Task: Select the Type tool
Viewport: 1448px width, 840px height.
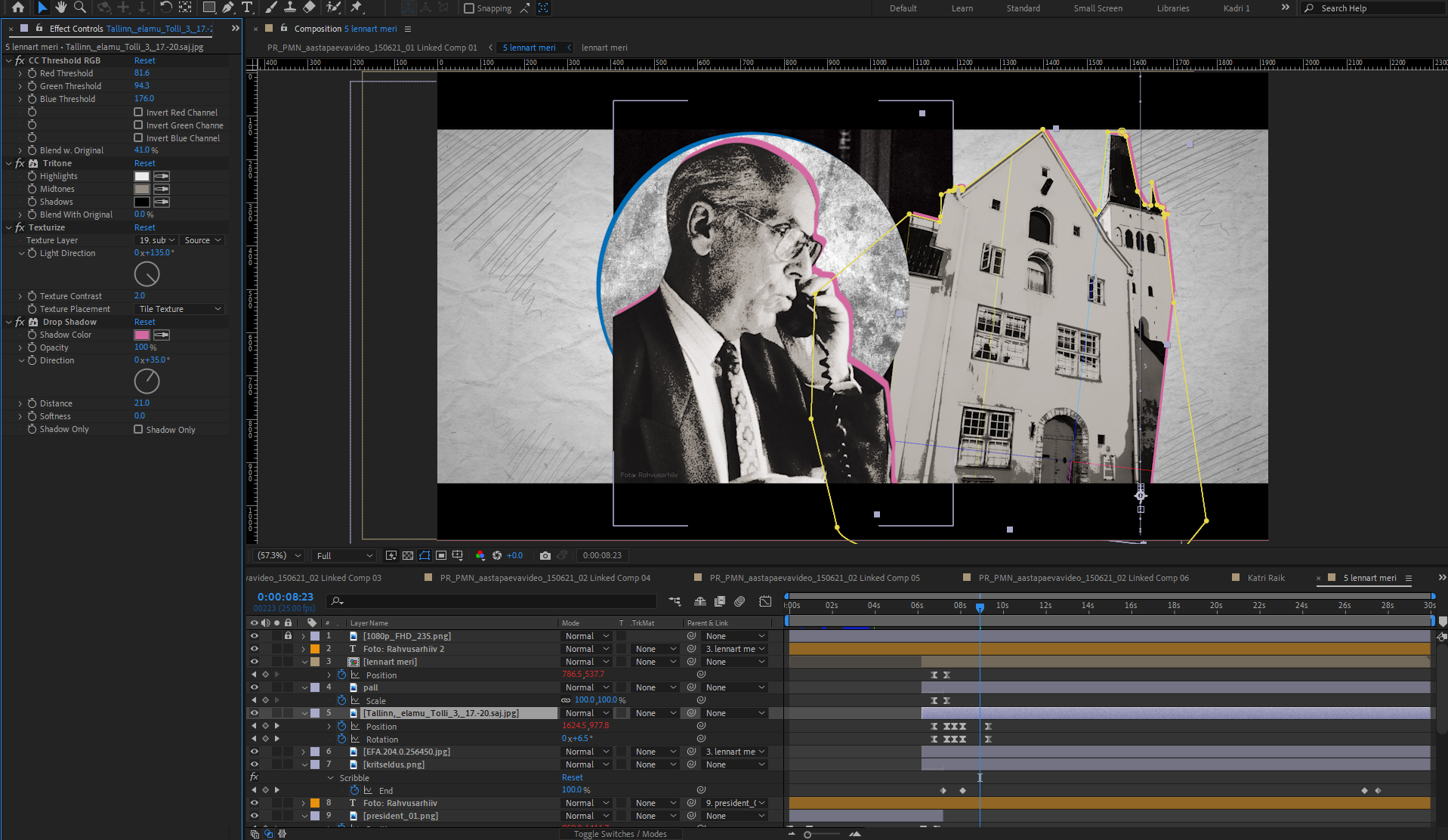Action: [x=247, y=8]
